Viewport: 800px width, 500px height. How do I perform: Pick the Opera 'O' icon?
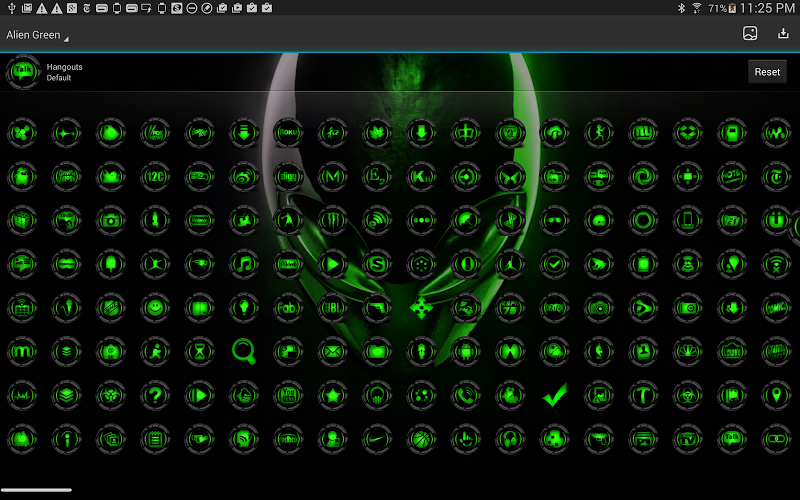(x=466, y=264)
